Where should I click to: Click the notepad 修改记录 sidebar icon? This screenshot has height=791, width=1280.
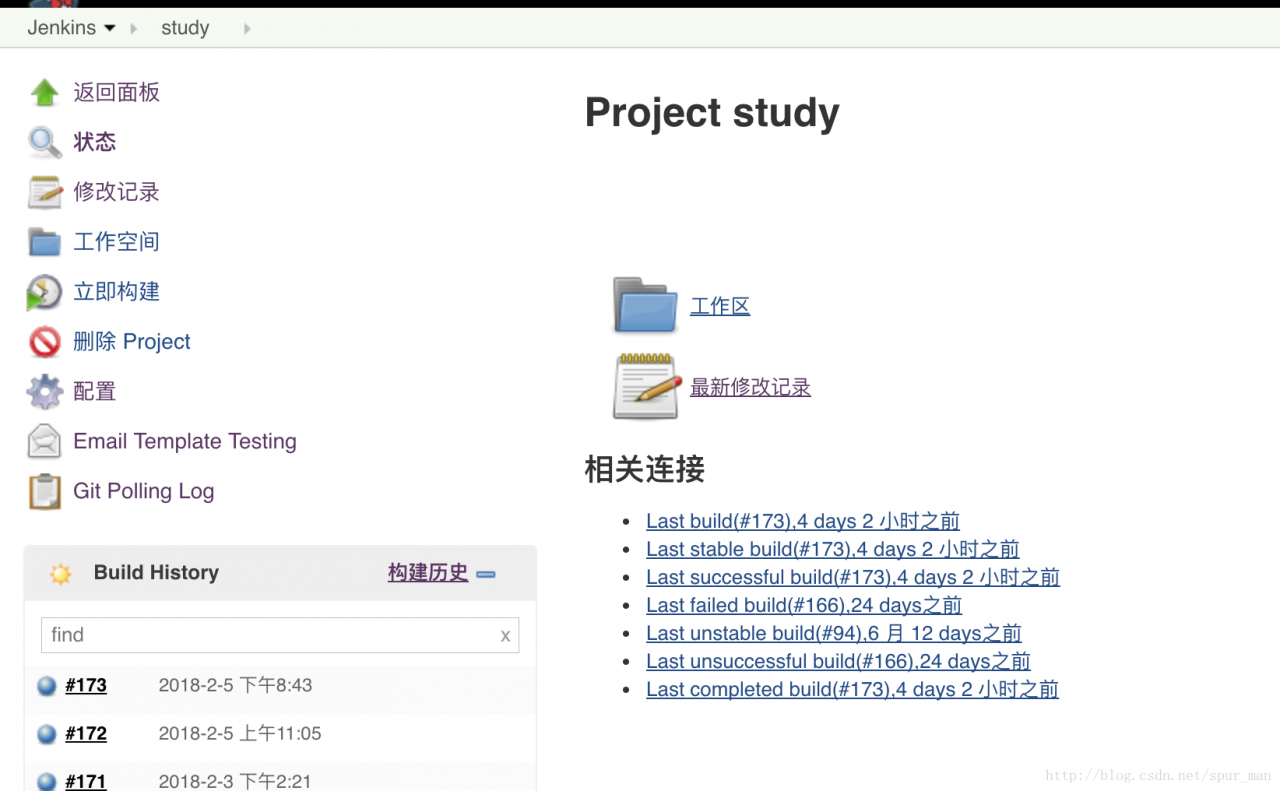[x=44, y=192]
